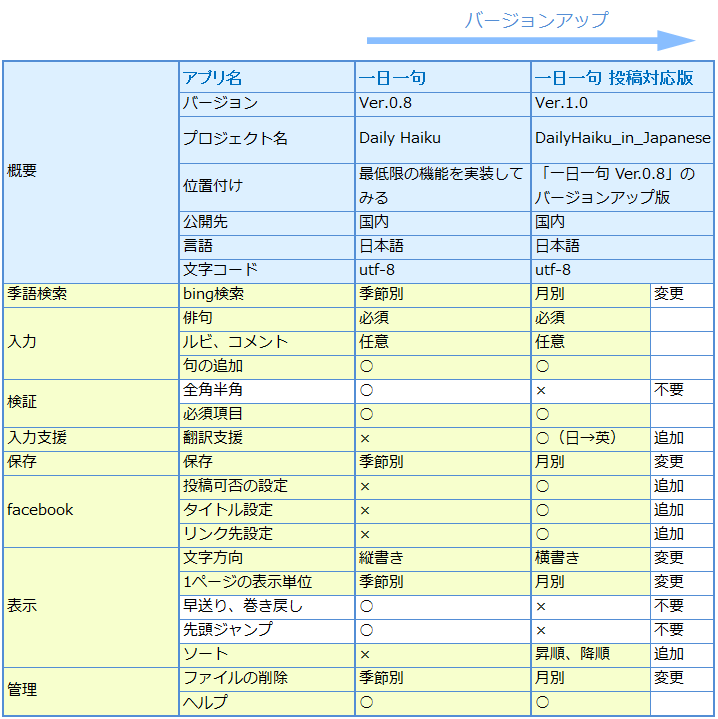Select the リンク先設定 row label
Screen dimensions: 718x719
click(x=266, y=534)
